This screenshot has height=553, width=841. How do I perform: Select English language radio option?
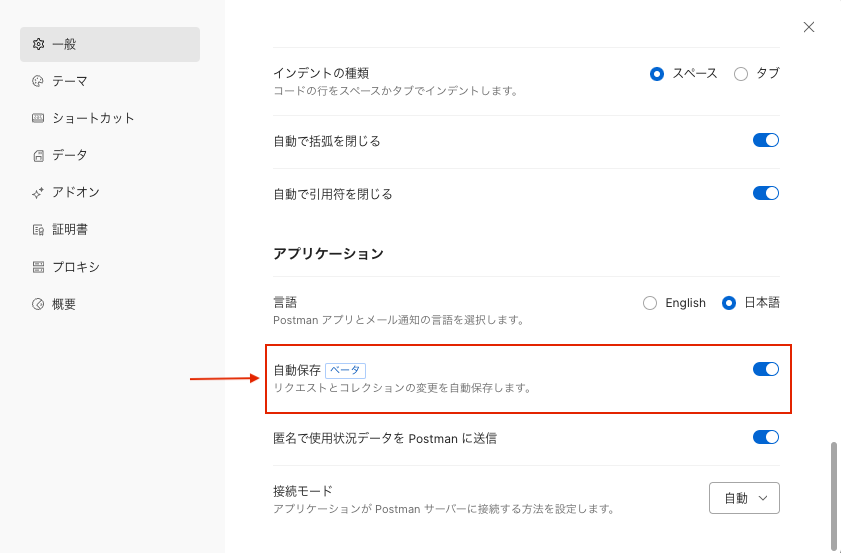coord(650,303)
